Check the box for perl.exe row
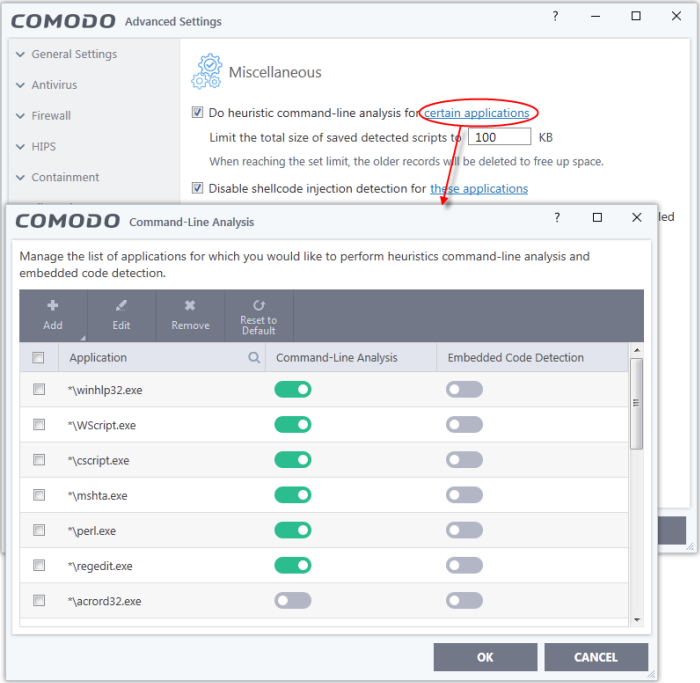Screen dimensions: 700x683 [x=39, y=530]
